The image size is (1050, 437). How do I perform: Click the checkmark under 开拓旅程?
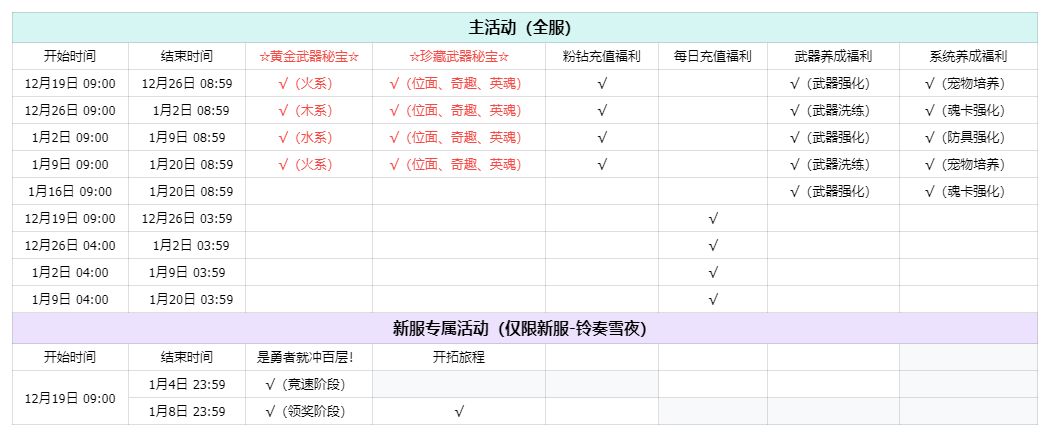pos(458,411)
